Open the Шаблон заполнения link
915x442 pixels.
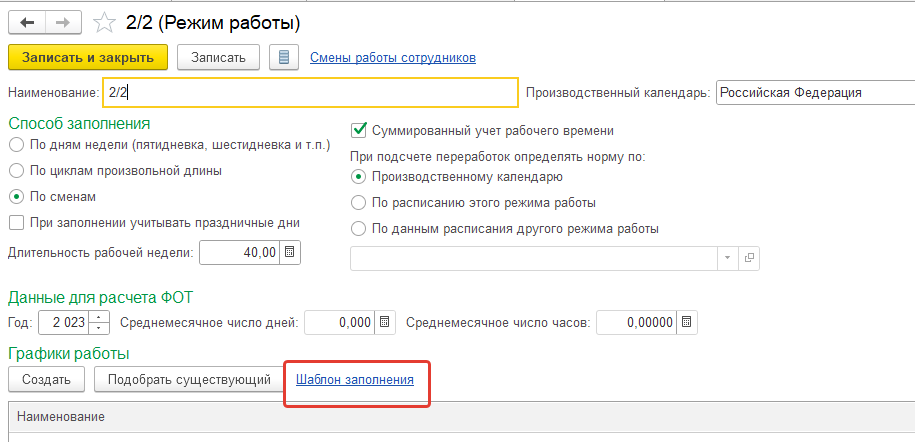pos(355,380)
